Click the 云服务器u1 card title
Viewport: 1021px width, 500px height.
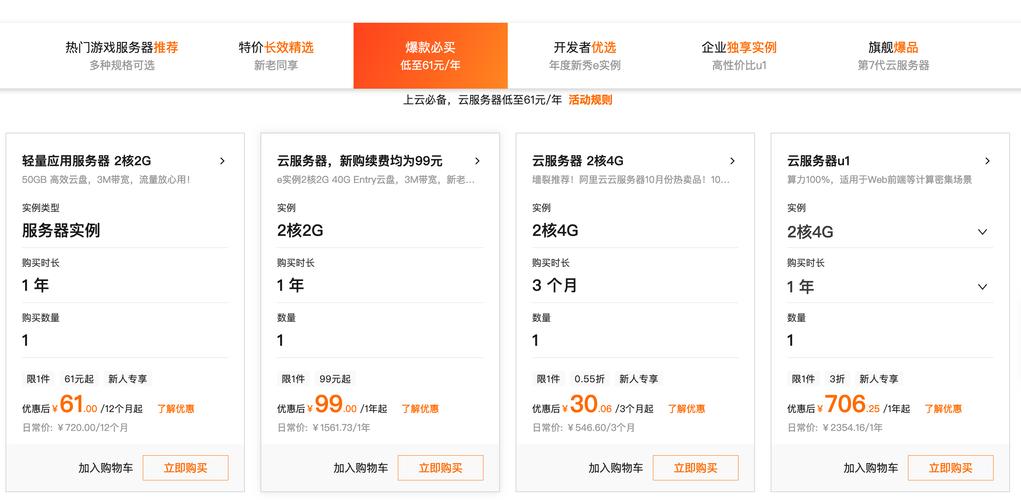[x=818, y=161]
